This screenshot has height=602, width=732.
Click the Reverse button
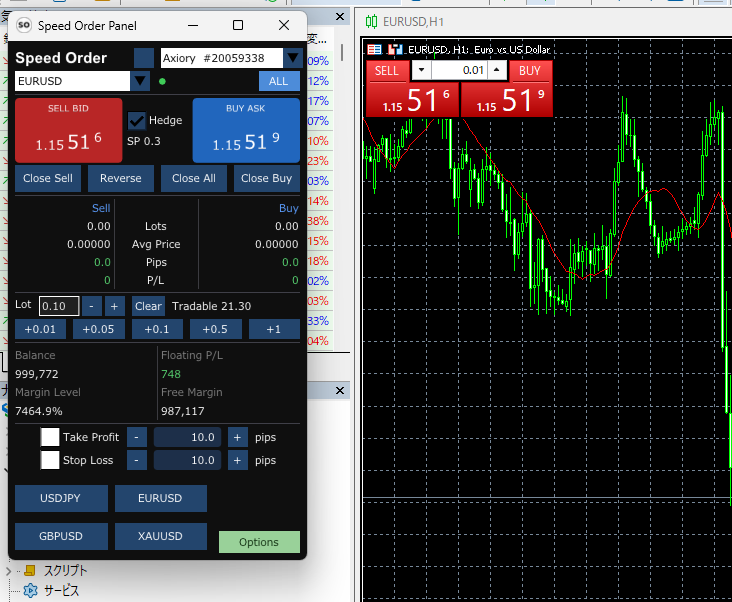120,178
